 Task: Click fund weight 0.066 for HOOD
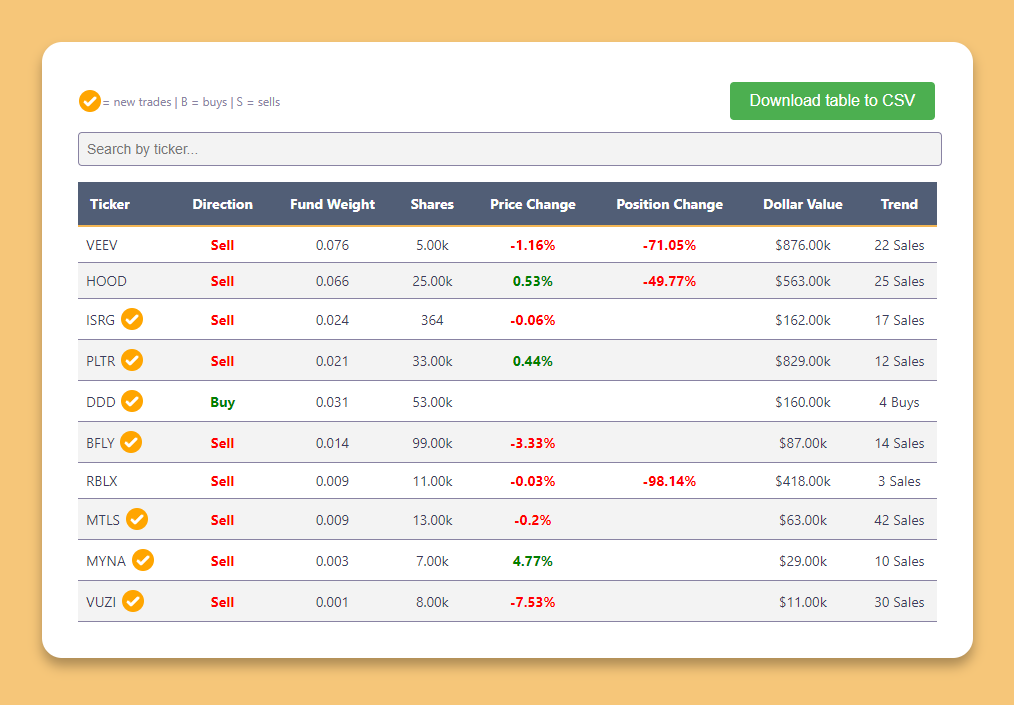pos(332,281)
